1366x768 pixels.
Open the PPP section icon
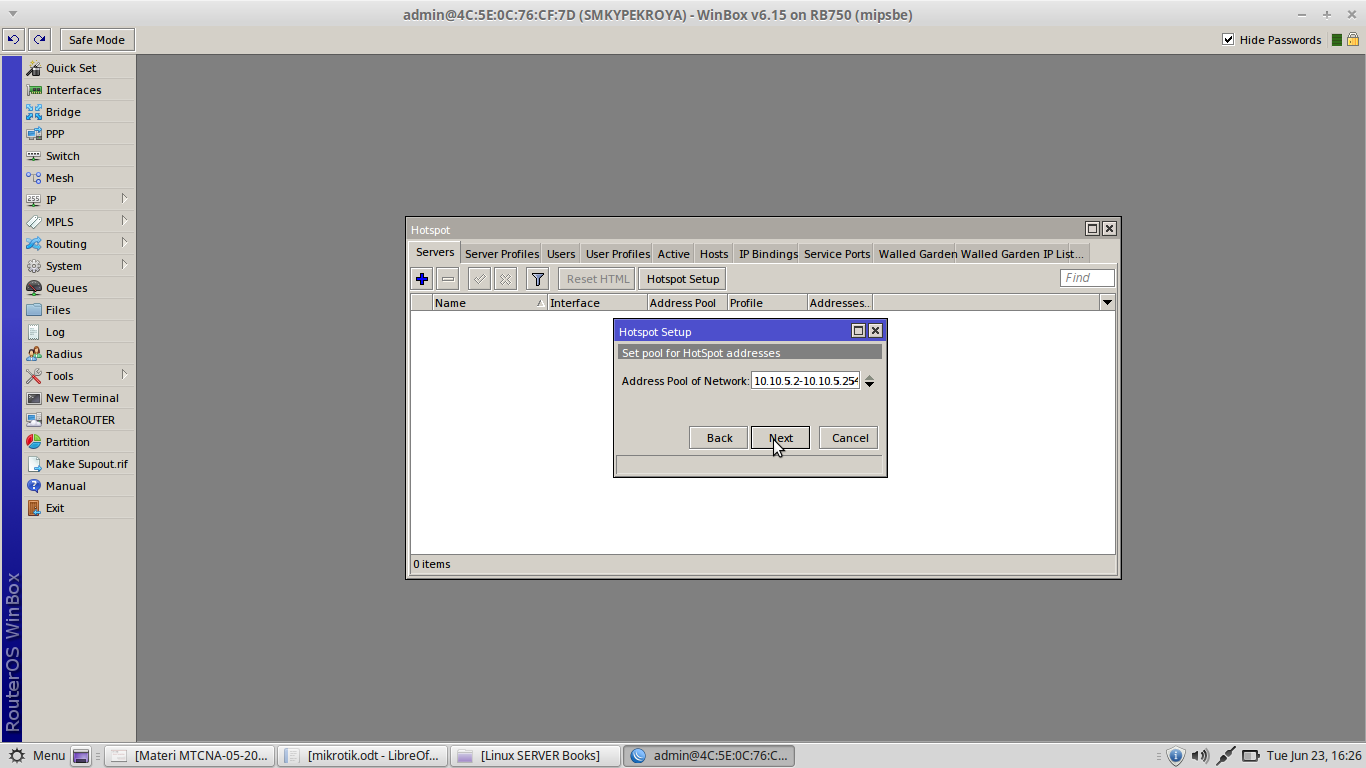(x=34, y=134)
